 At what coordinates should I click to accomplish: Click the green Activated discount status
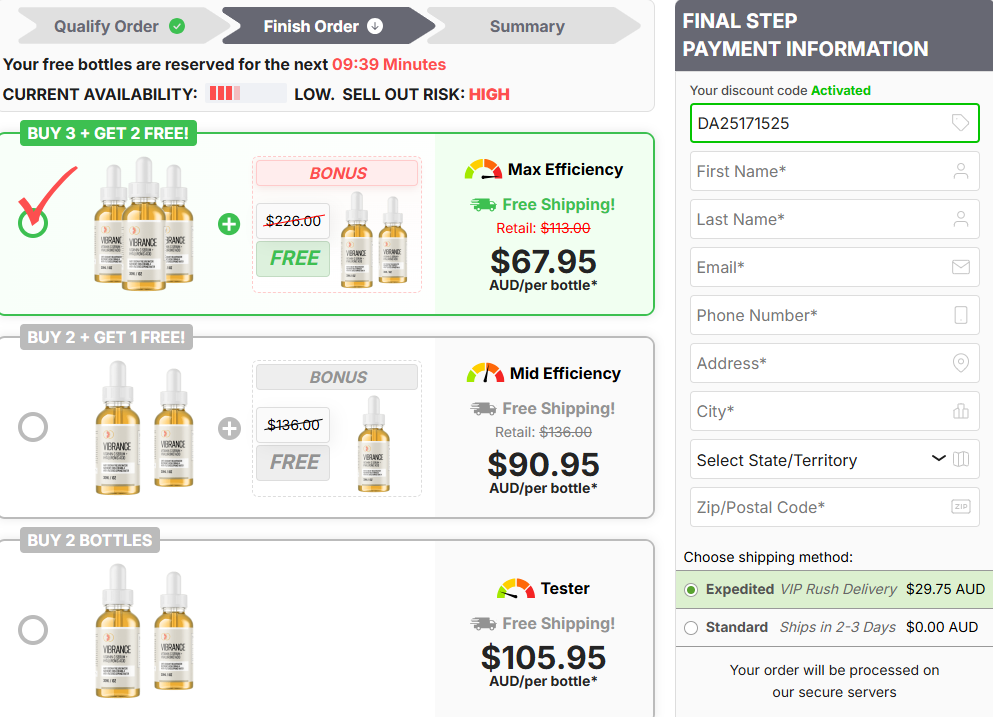(x=840, y=91)
